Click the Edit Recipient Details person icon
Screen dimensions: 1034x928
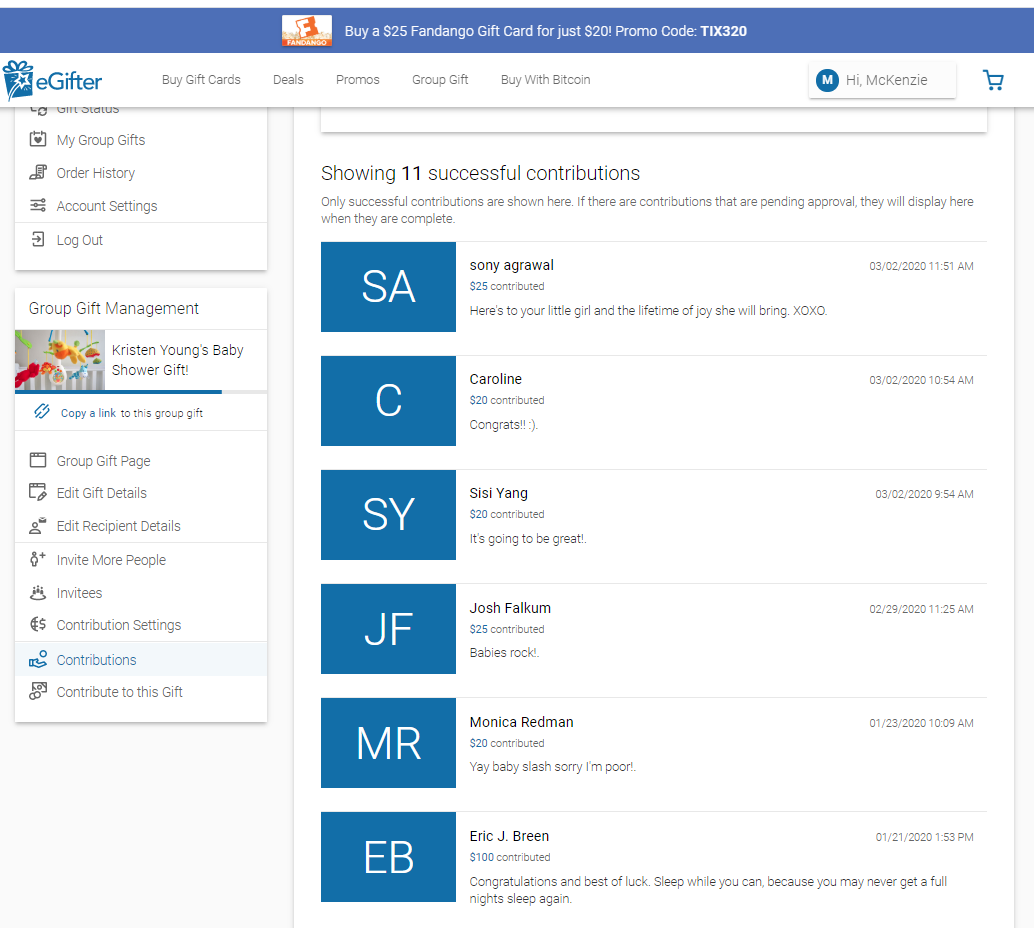pyautogui.click(x=38, y=526)
